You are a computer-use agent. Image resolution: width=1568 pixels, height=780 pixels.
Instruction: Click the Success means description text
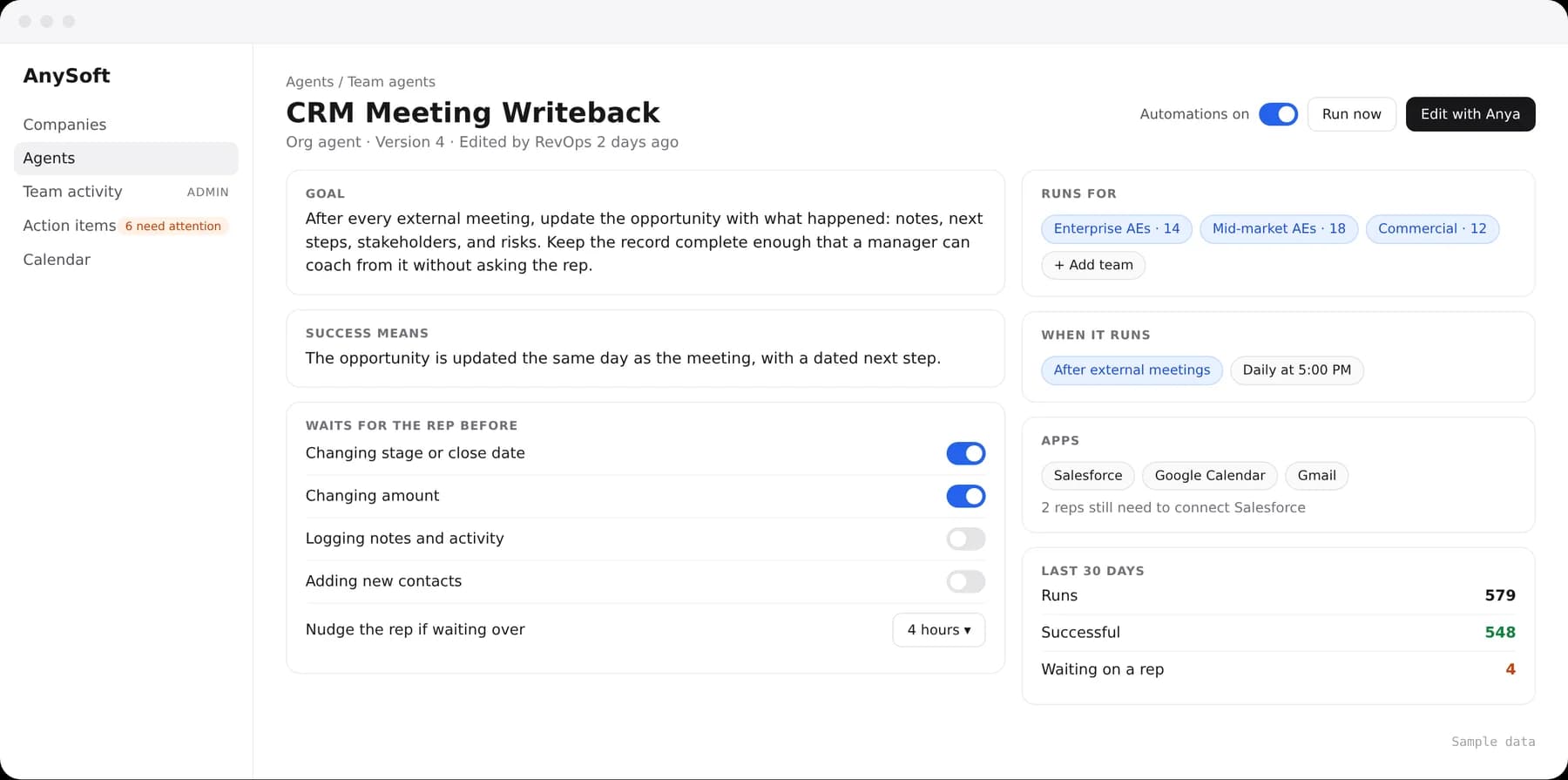623,358
